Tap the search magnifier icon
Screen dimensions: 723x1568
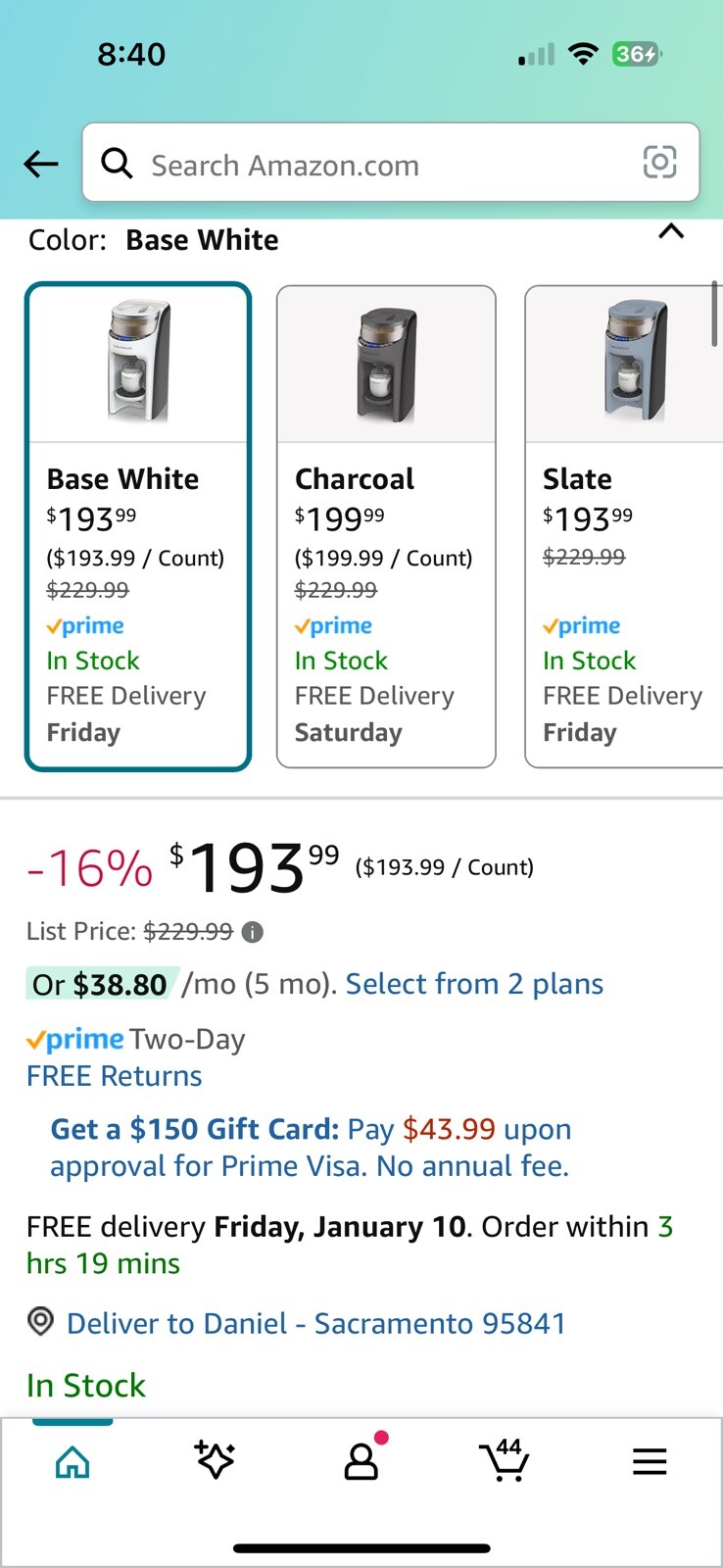[118, 164]
